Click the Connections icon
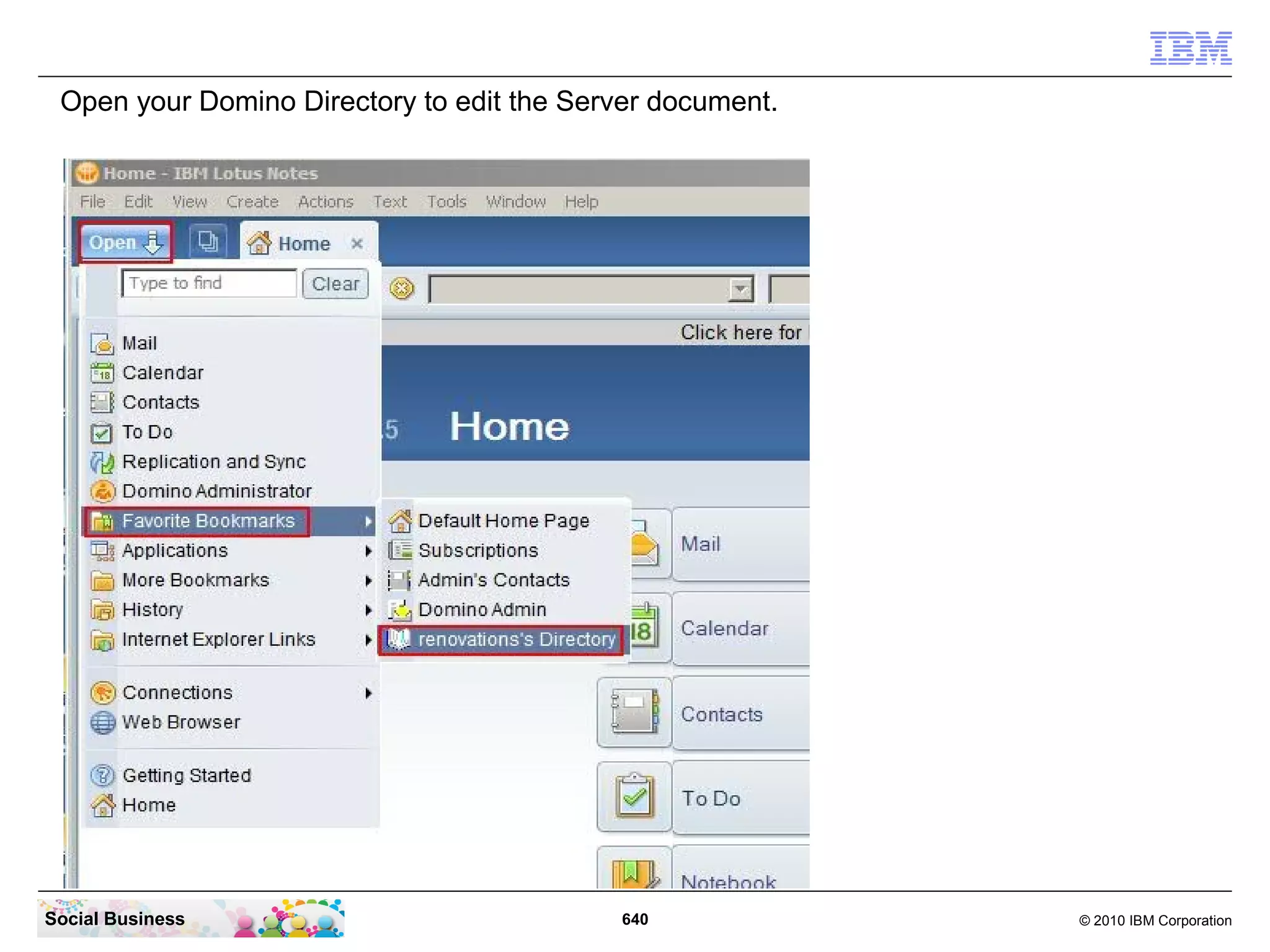 [x=102, y=692]
